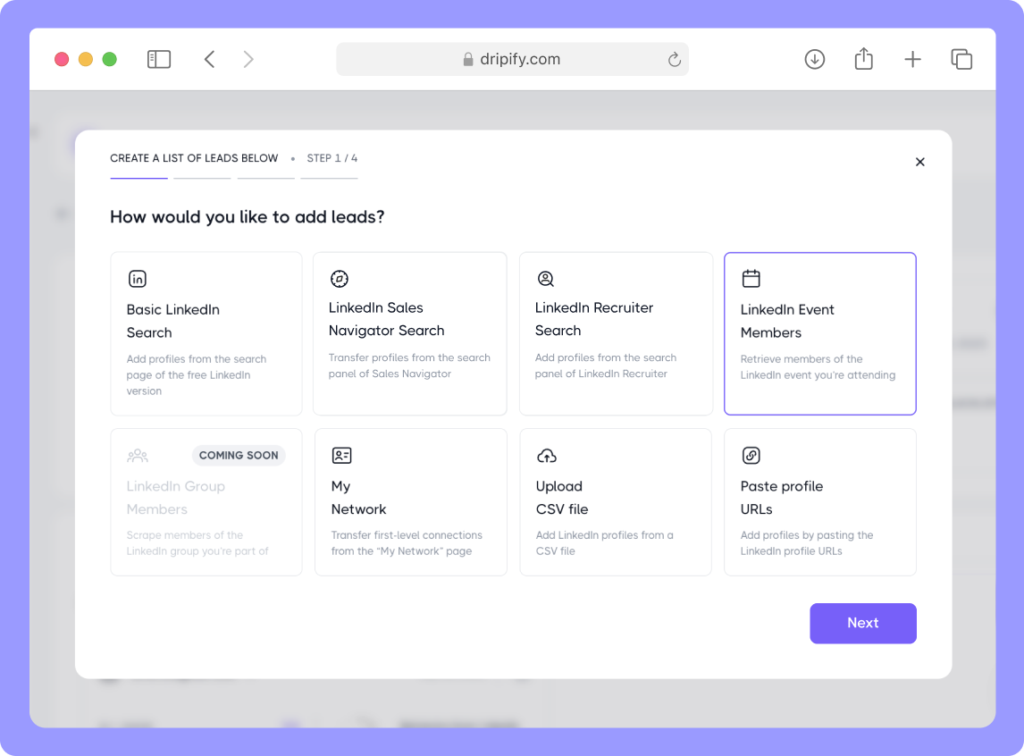This screenshot has height=756, width=1024.
Task: Click the green macOS fullscreen window button
Action: coord(110,59)
